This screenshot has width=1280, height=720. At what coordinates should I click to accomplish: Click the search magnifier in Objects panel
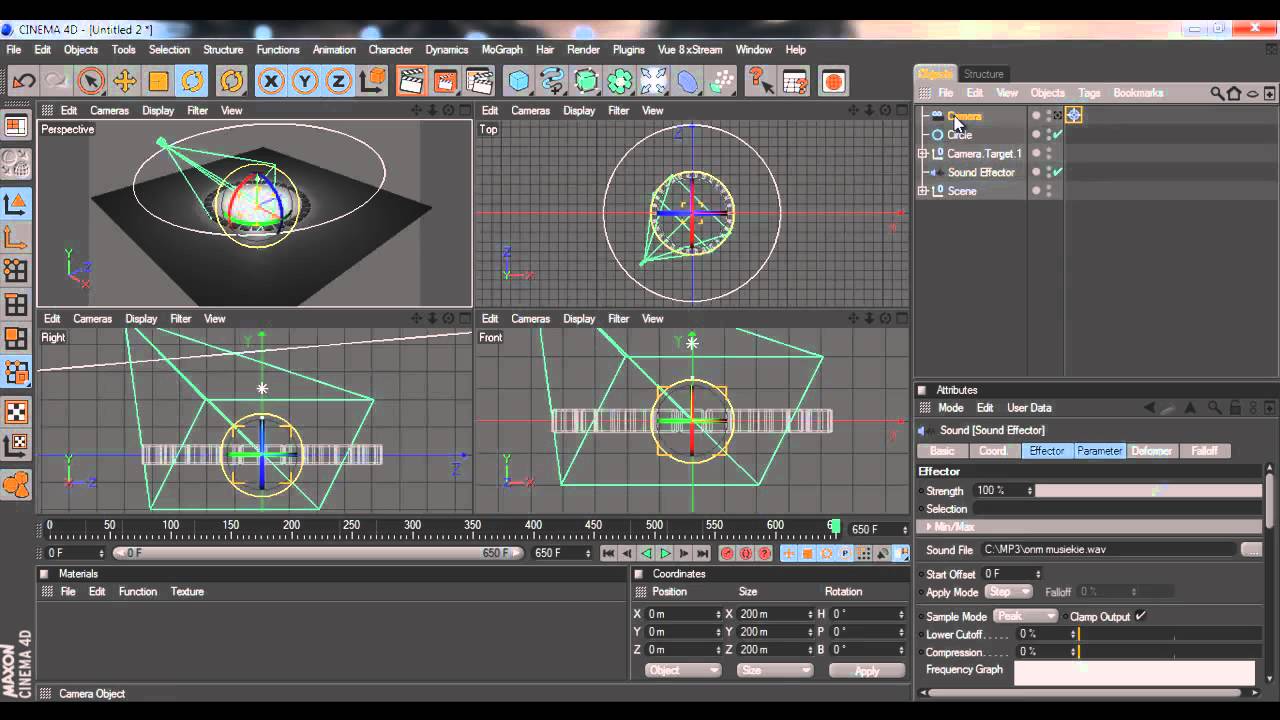(x=1217, y=93)
